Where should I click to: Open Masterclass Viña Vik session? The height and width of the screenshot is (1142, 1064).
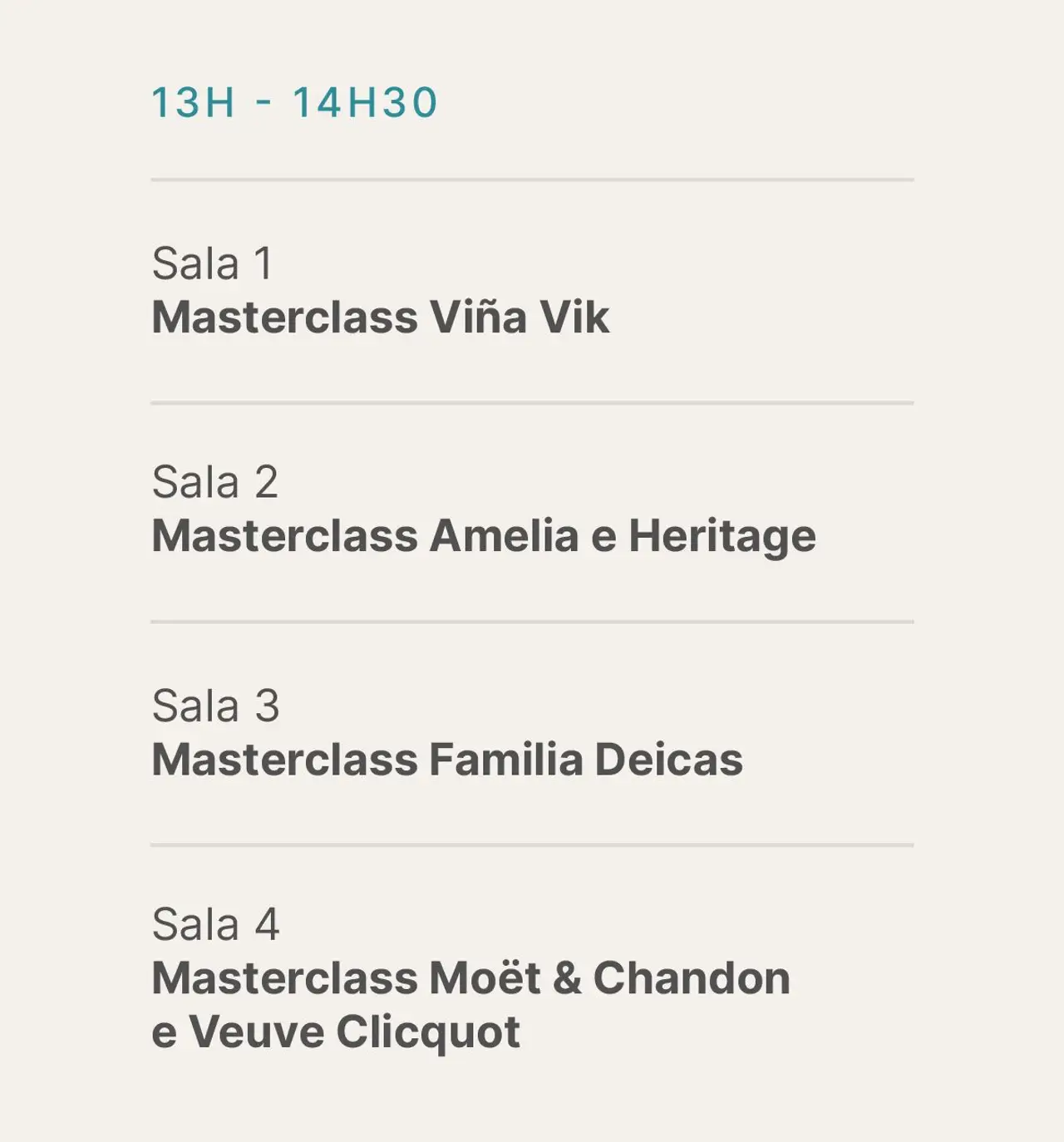380,317
